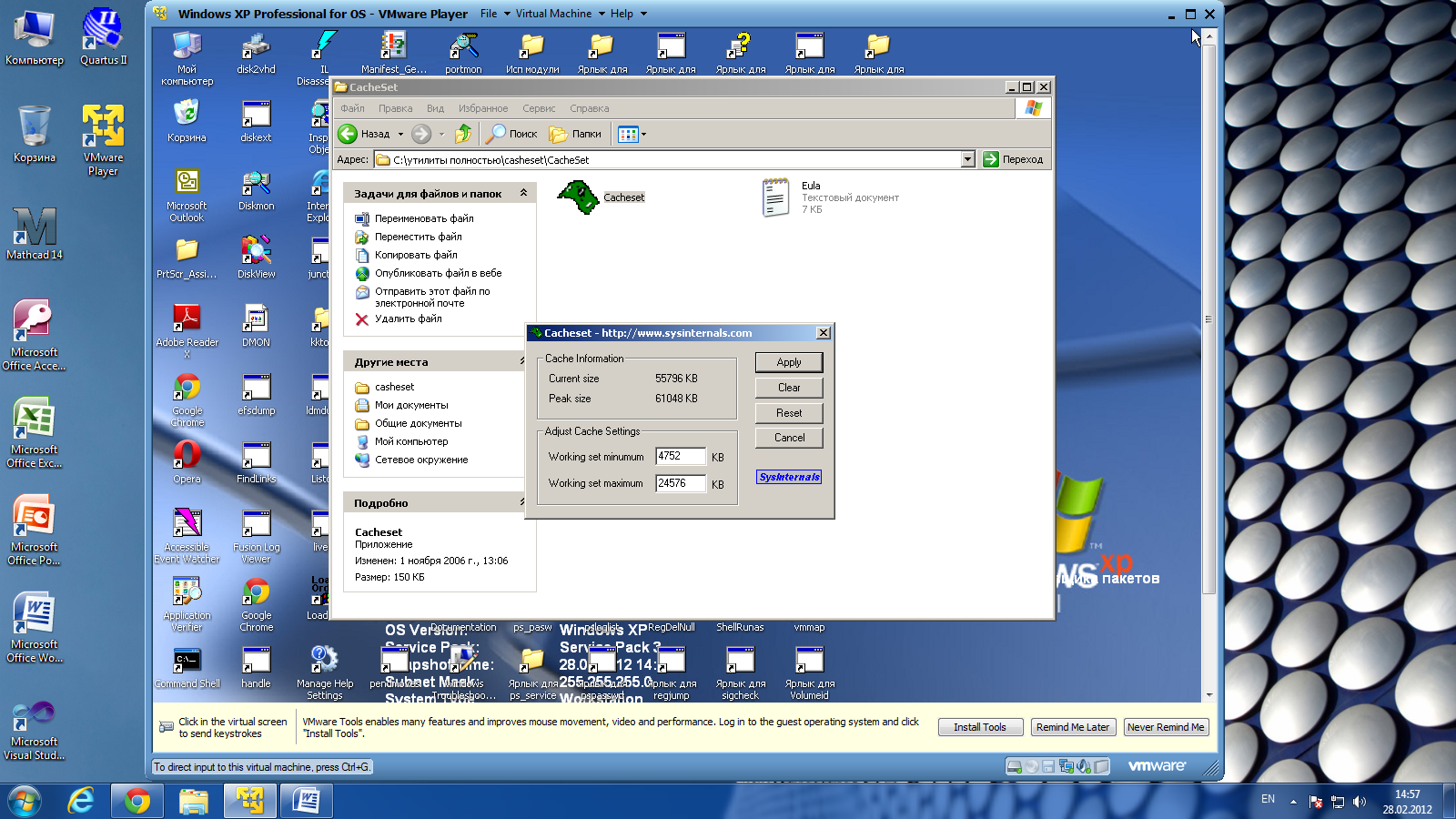Image resolution: width=1456 pixels, height=819 pixels.
Task: Open portmon icon on XP desktop
Action: tap(463, 53)
